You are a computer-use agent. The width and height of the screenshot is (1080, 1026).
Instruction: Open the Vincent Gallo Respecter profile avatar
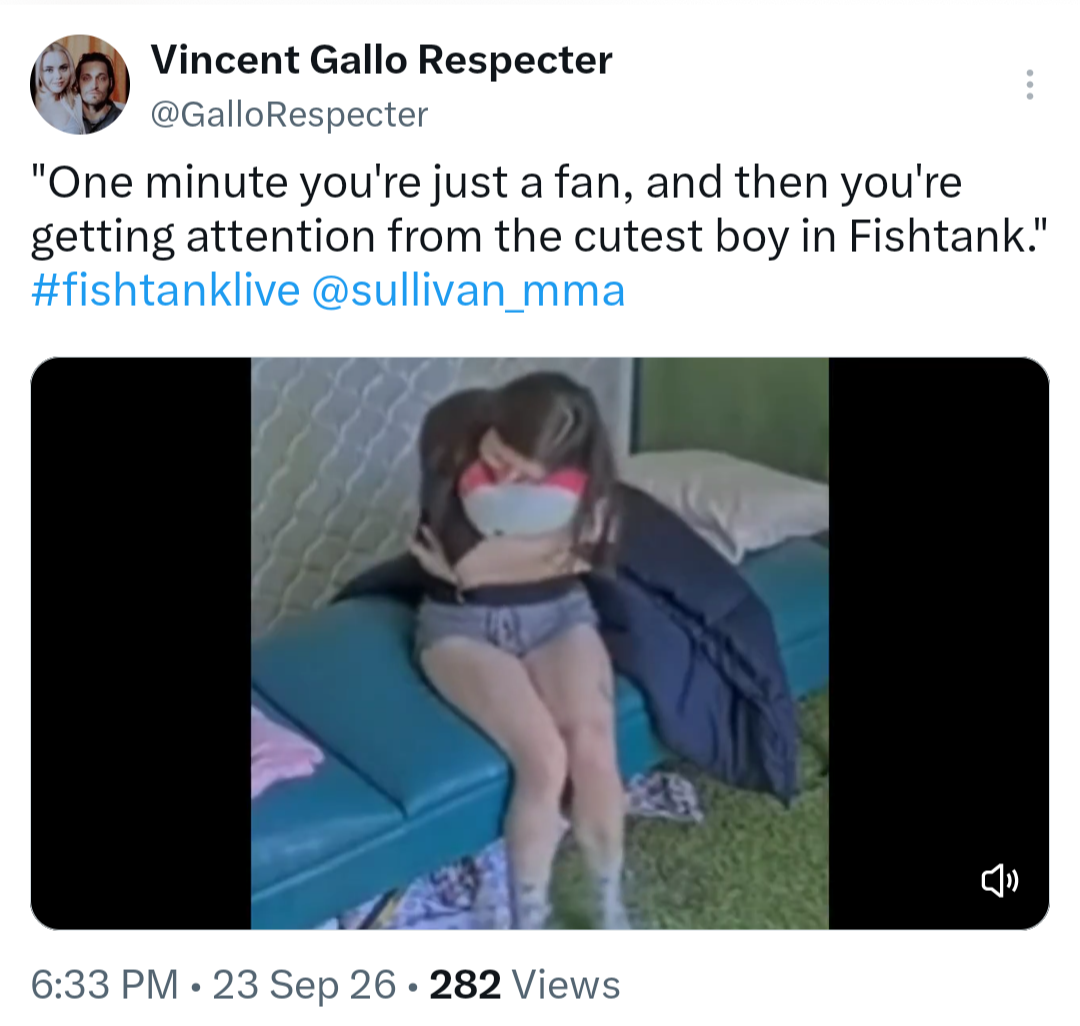[x=80, y=84]
